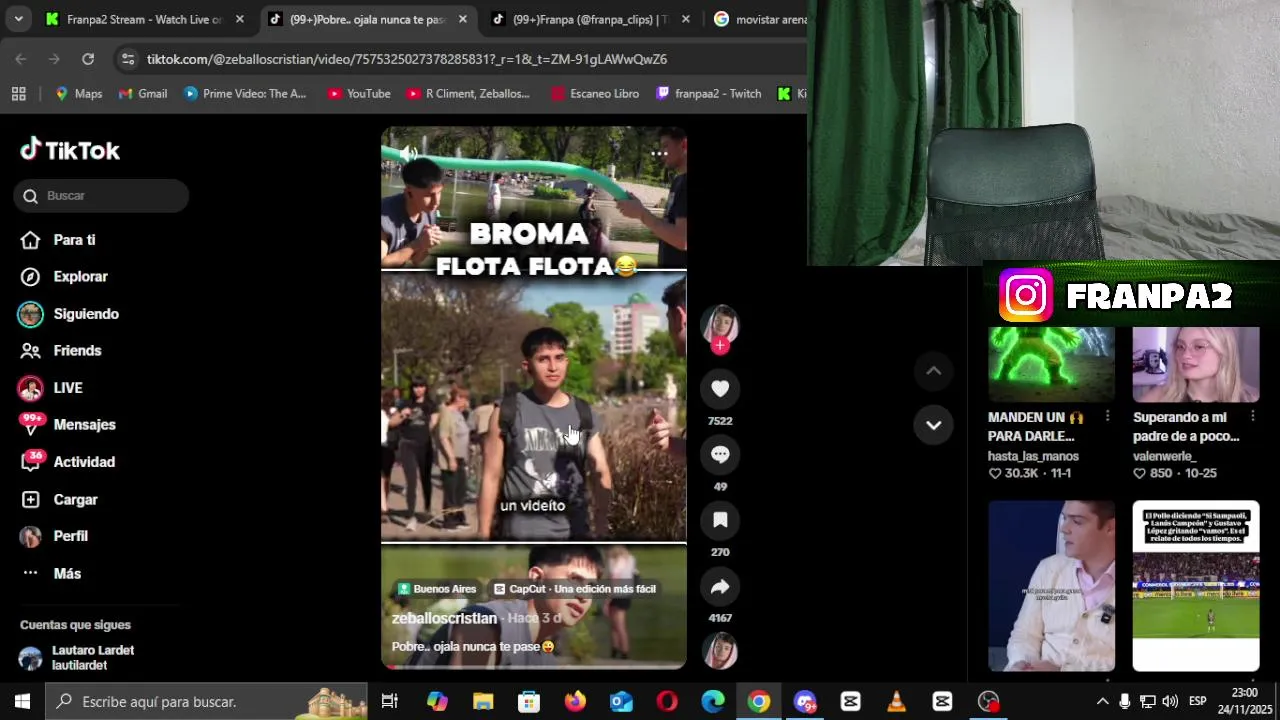
Task: Switch to movistar arena tab
Action: click(762, 19)
